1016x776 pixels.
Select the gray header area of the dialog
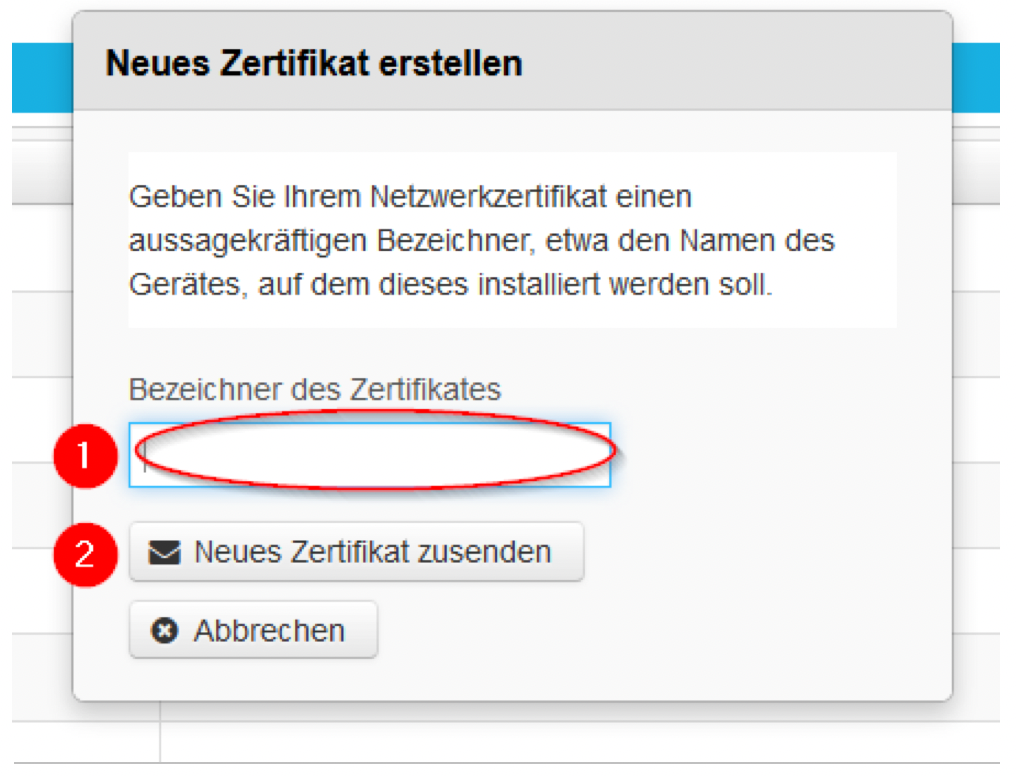pos(700,62)
